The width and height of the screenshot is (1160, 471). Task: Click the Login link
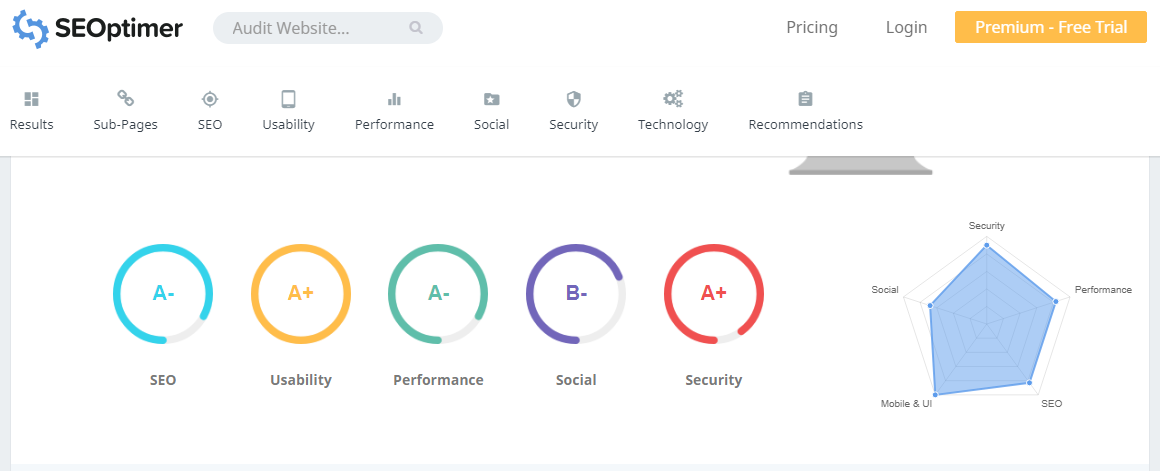point(906,27)
